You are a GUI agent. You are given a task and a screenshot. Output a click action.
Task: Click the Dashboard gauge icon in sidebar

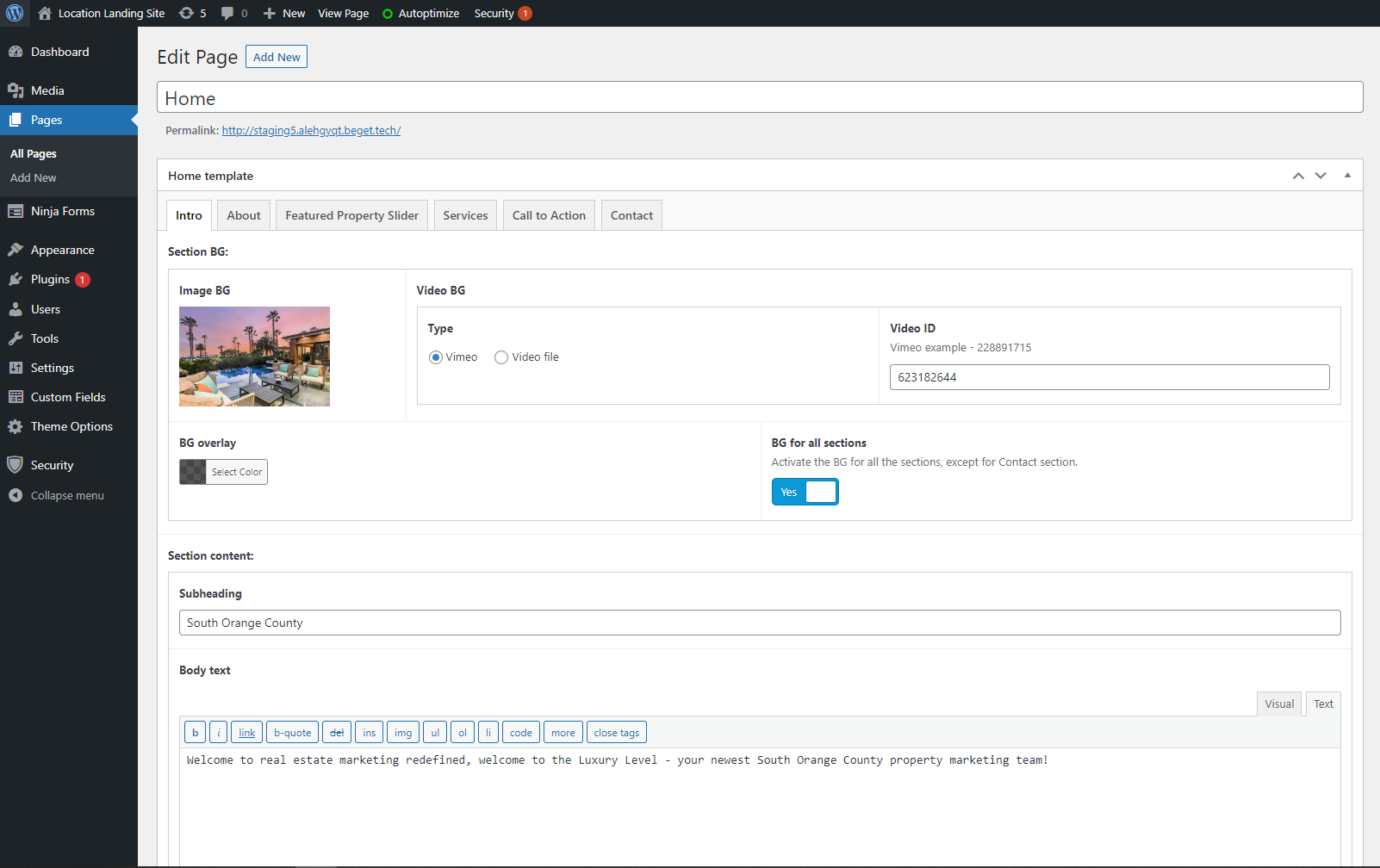pos(16,52)
